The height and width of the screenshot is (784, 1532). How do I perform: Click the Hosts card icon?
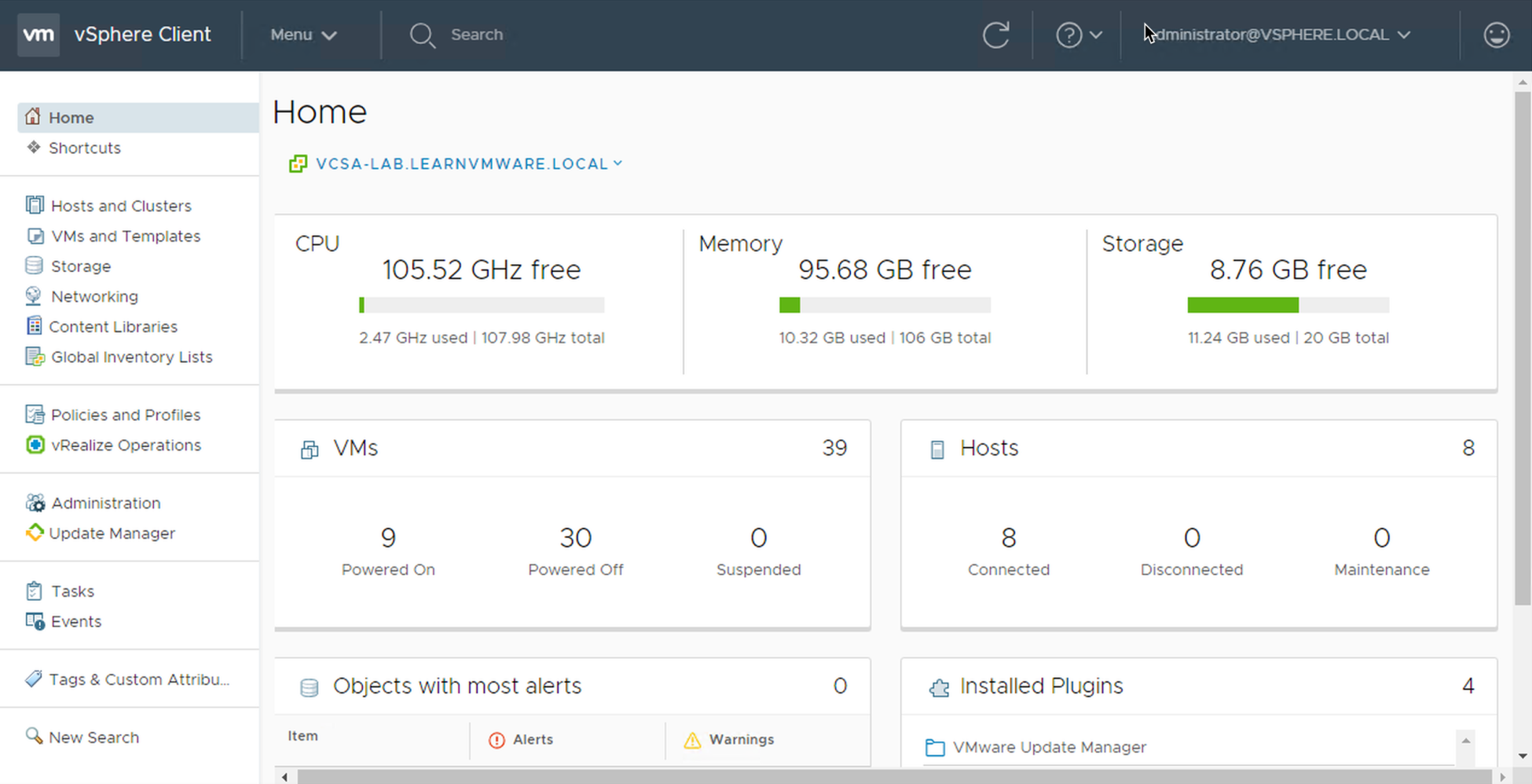click(x=937, y=449)
